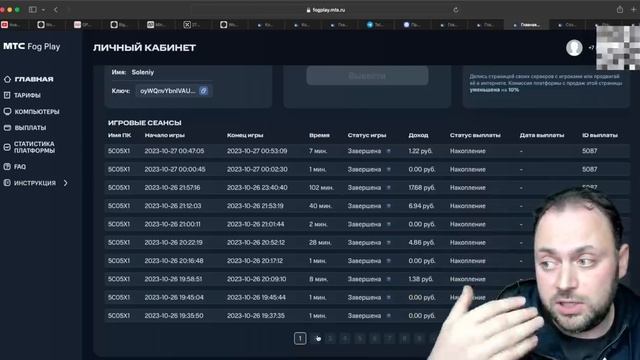Image resolution: width=640 pixels, height=360 pixels.
Task: Click status info icon in 19:58:51 row
Action: click(389, 279)
